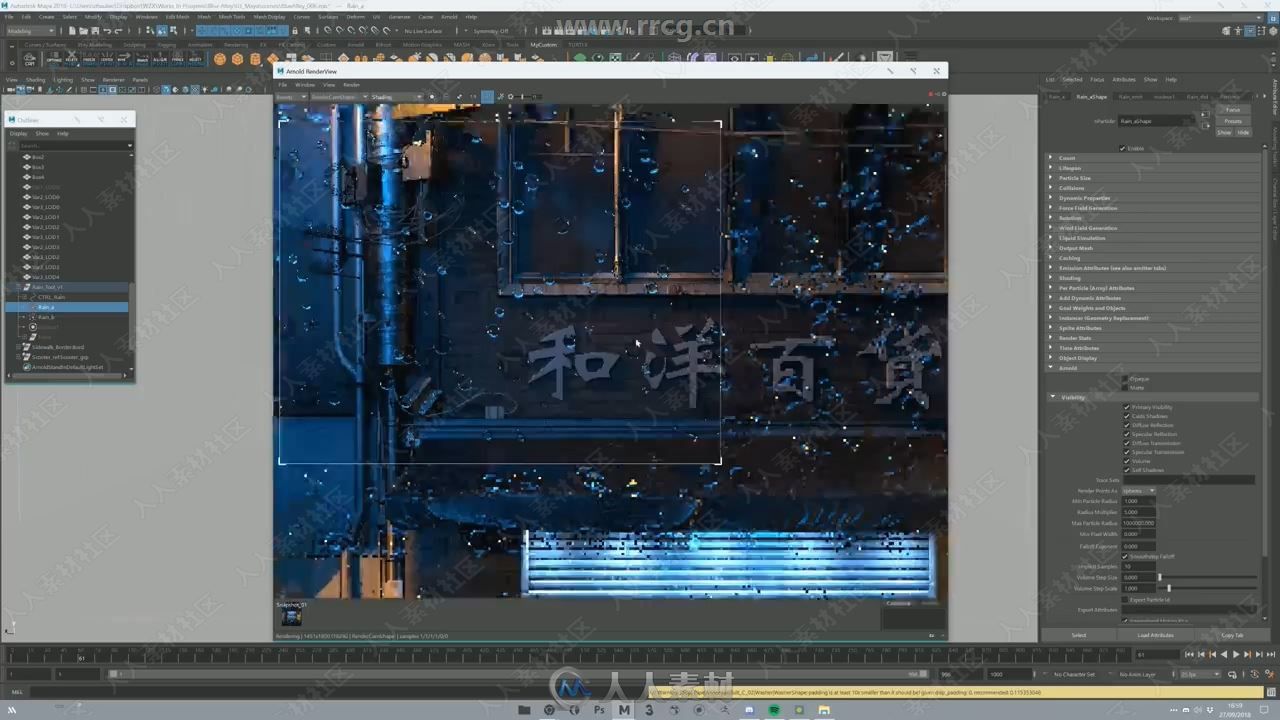Click the Redo icon in Maya's status line
Image resolution: width=1280 pixels, height=720 pixels.
point(117,31)
